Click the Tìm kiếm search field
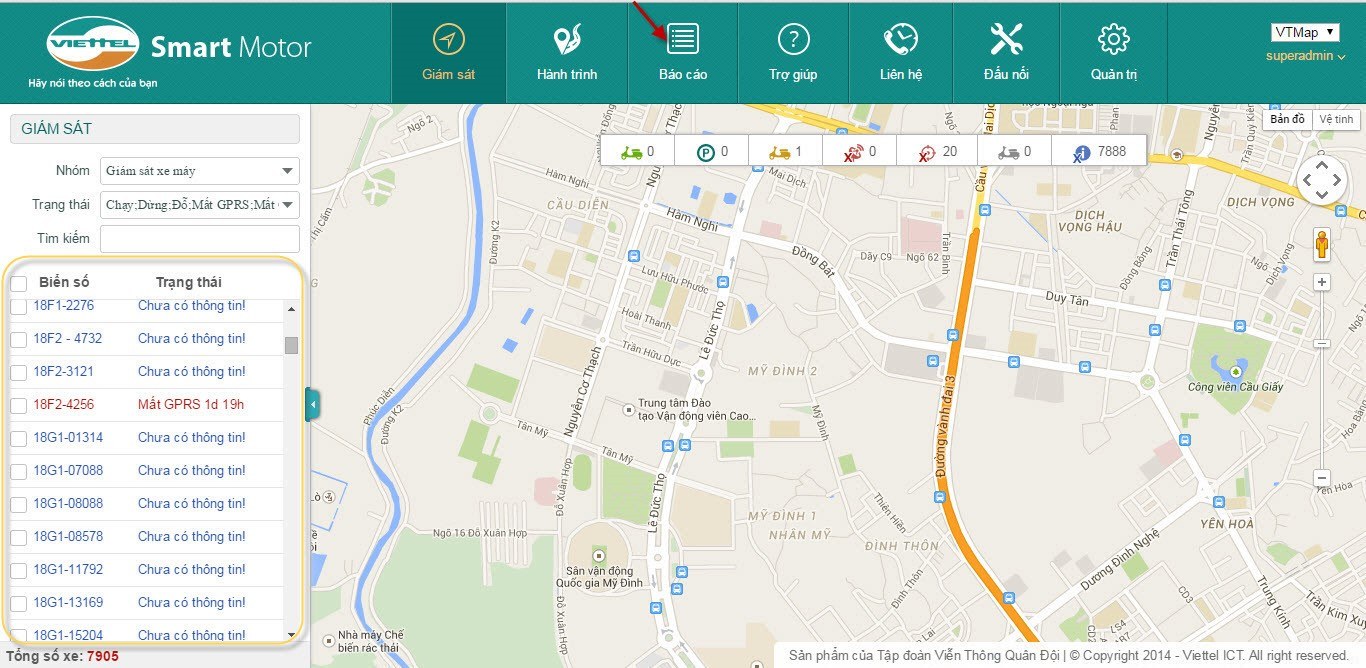The width and height of the screenshot is (1366, 668). 200,239
